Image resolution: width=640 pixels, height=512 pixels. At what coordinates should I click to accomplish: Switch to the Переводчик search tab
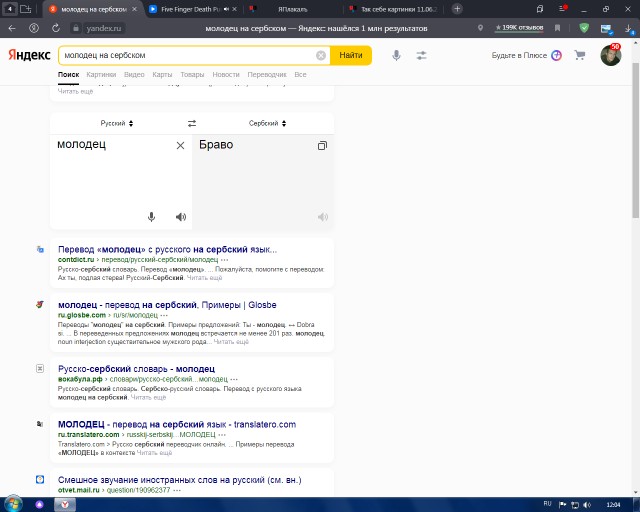[x=267, y=75]
